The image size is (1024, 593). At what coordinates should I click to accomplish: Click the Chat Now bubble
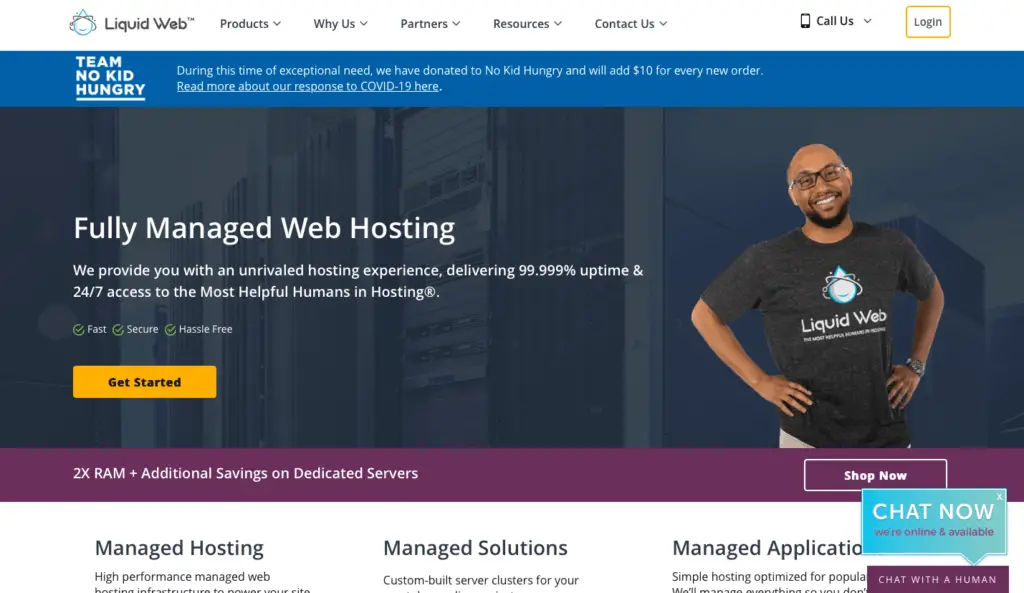933,522
